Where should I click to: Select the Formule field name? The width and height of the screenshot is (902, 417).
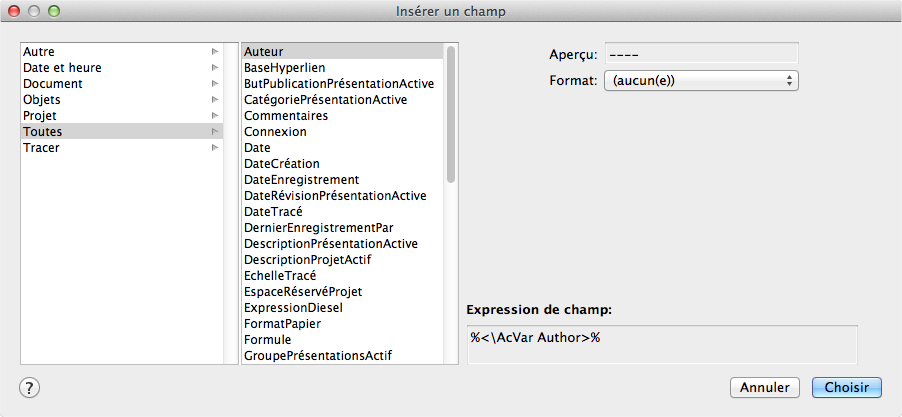268,339
